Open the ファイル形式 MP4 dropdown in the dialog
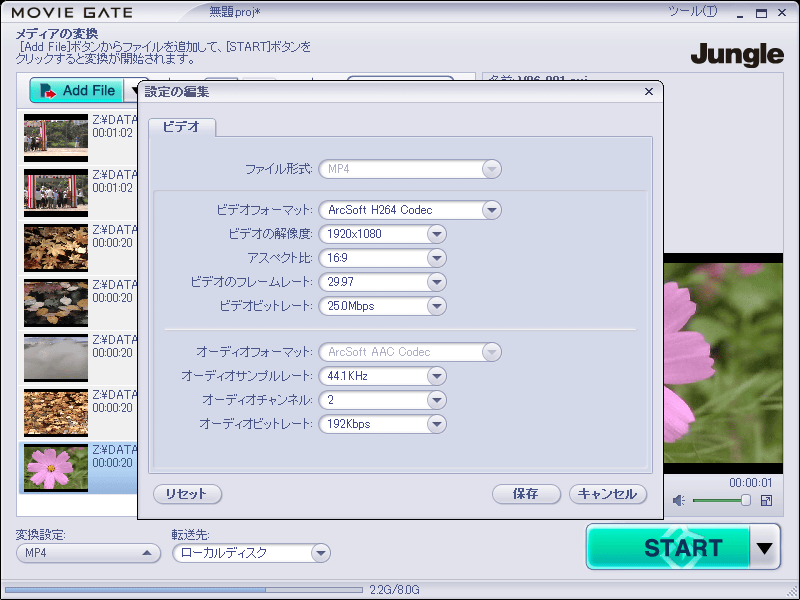The image size is (800, 600). (410, 169)
